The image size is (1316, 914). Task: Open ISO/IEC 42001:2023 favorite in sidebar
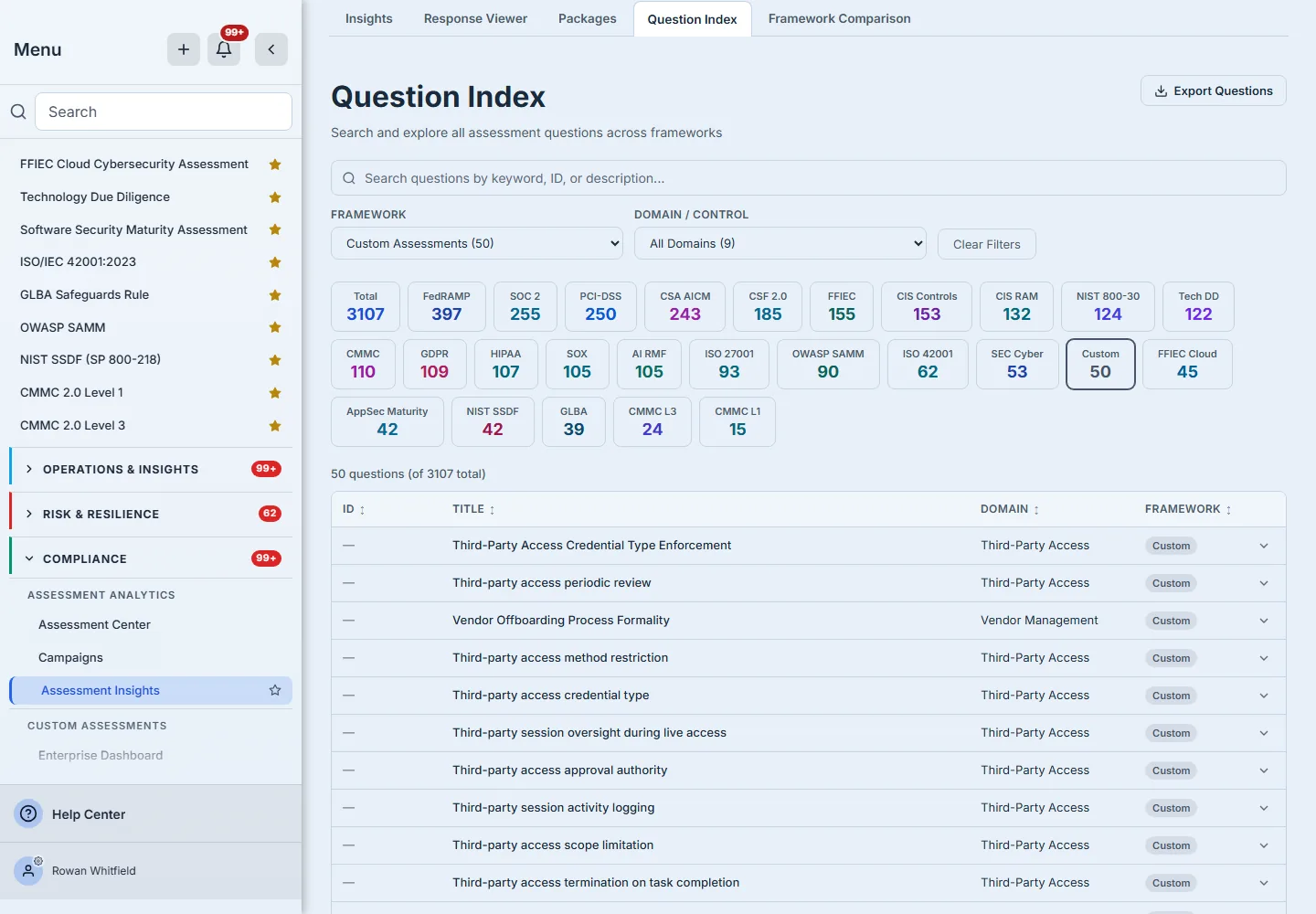pos(78,261)
